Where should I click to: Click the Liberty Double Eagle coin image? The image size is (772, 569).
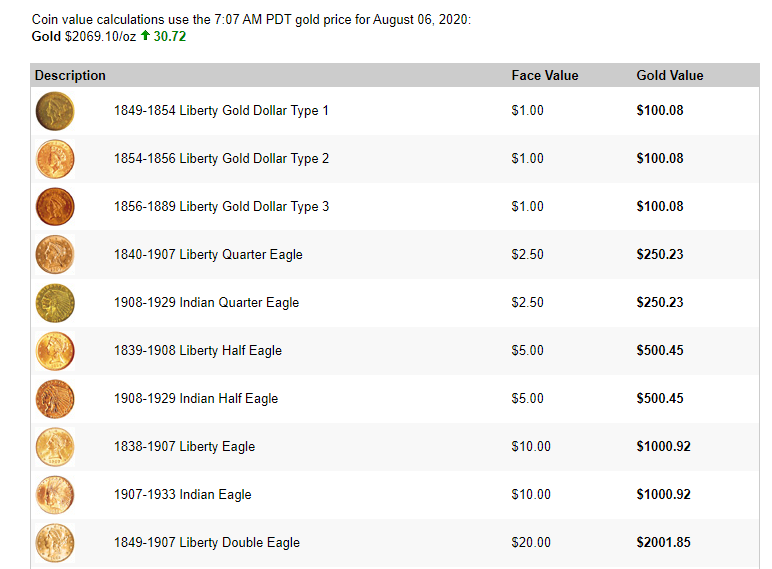click(x=54, y=543)
